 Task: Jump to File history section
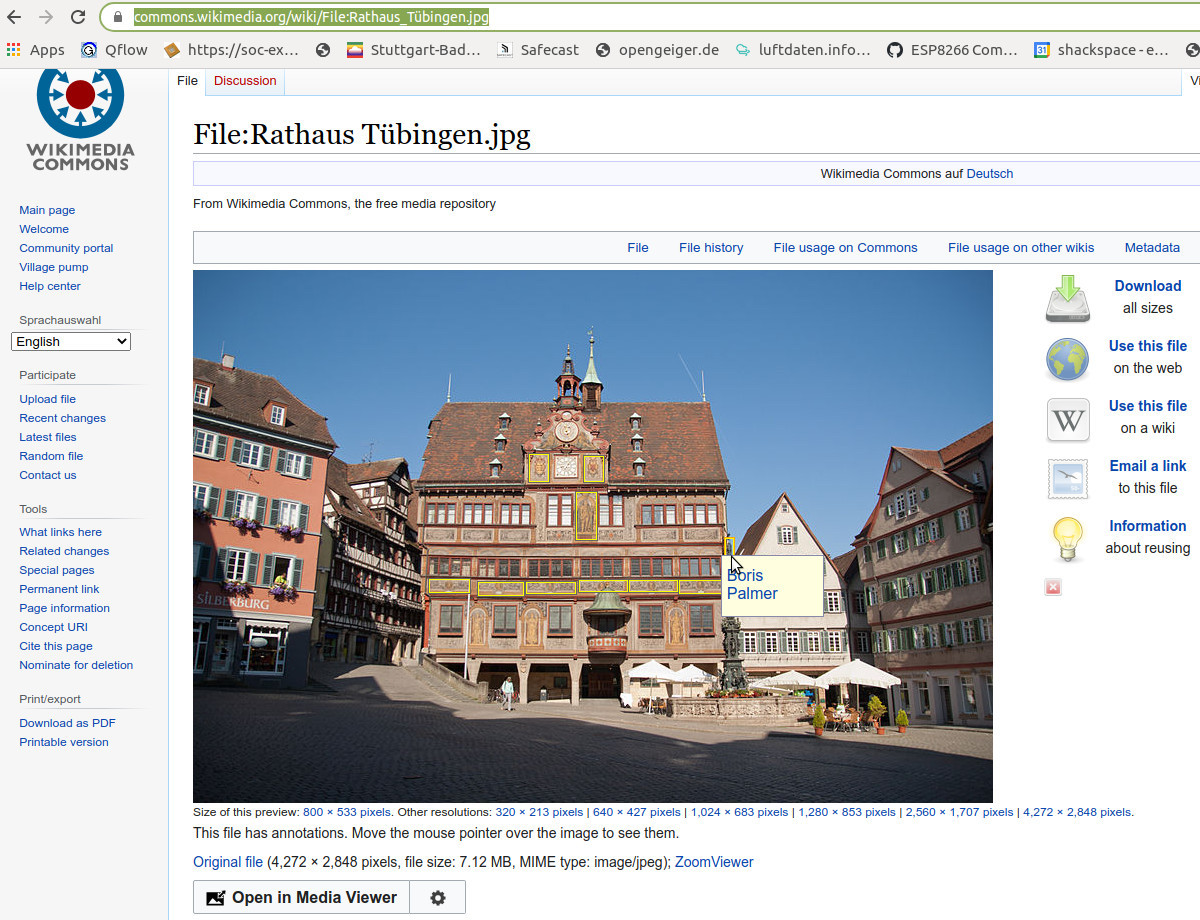click(710, 248)
